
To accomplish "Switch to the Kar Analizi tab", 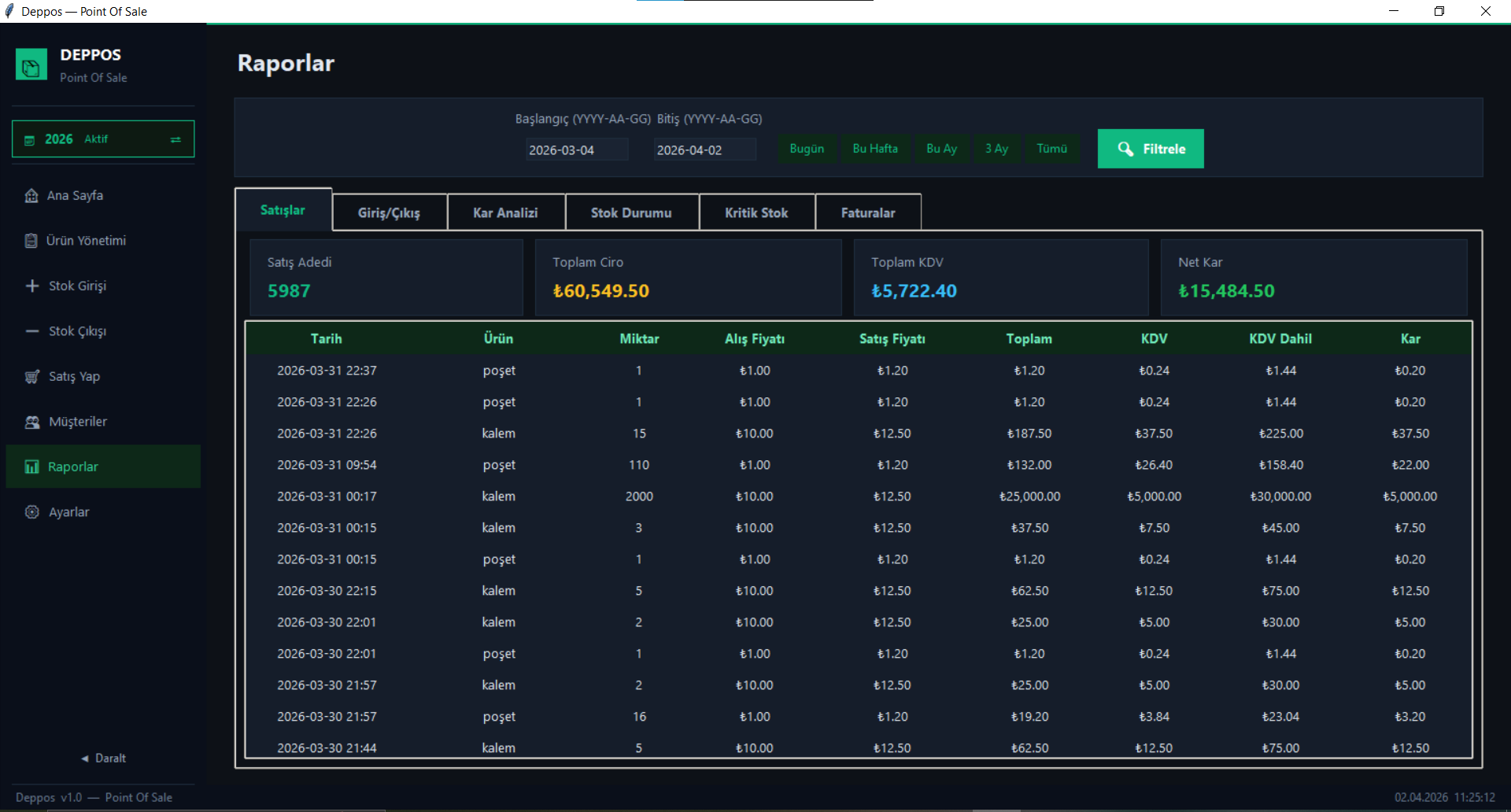I will point(505,213).
